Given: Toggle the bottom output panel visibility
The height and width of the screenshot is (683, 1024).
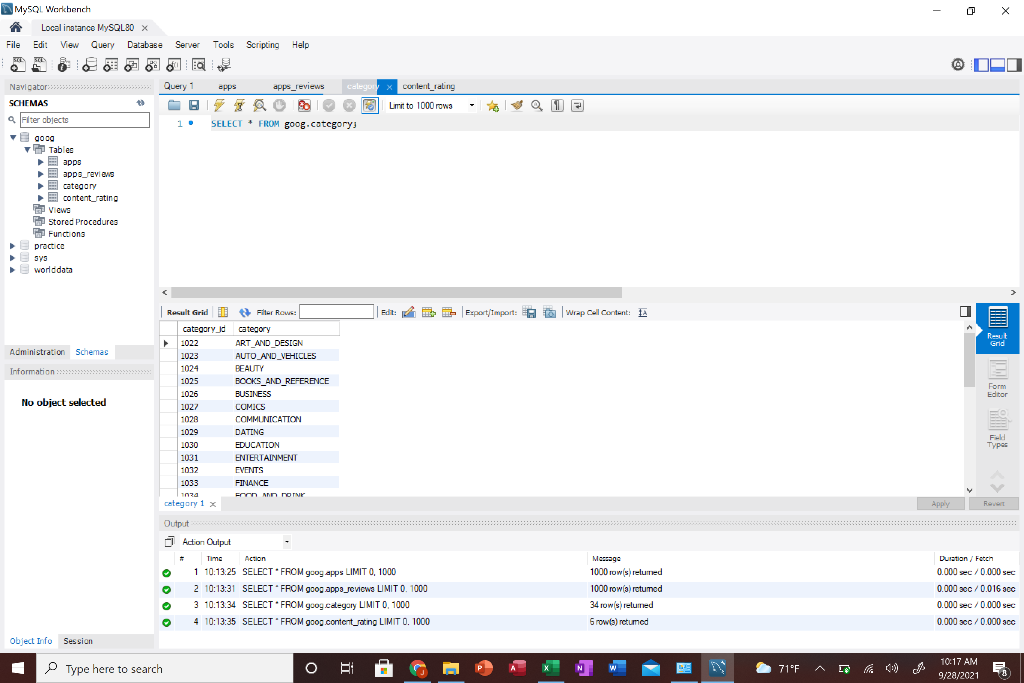Looking at the screenshot, I should (x=997, y=65).
